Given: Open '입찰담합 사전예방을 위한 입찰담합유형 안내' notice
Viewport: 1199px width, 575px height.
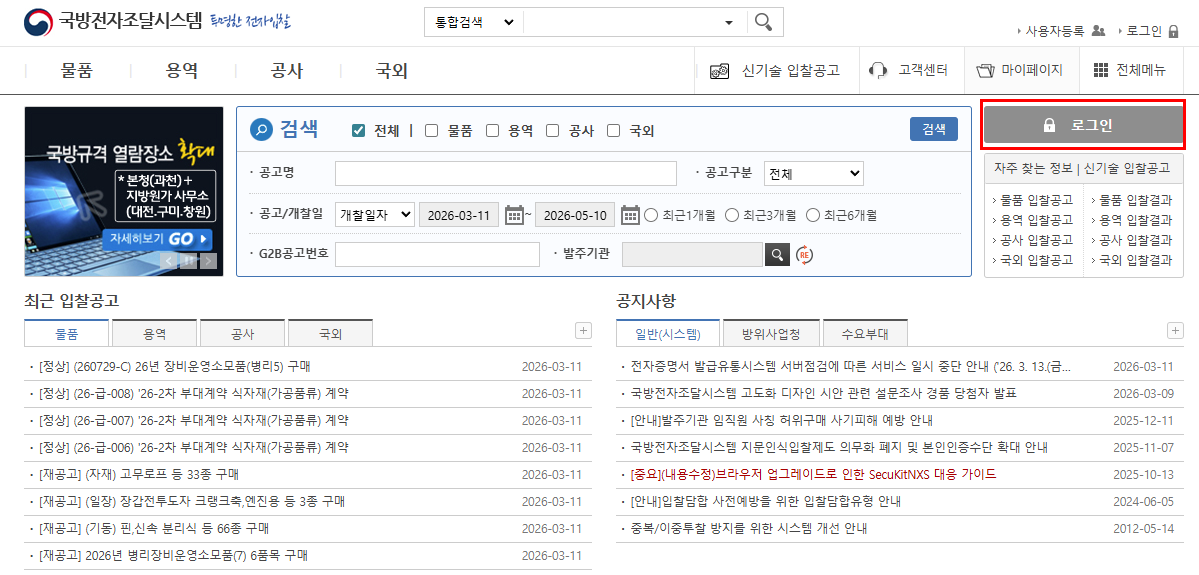Looking at the screenshot, I should click(766, 502).
